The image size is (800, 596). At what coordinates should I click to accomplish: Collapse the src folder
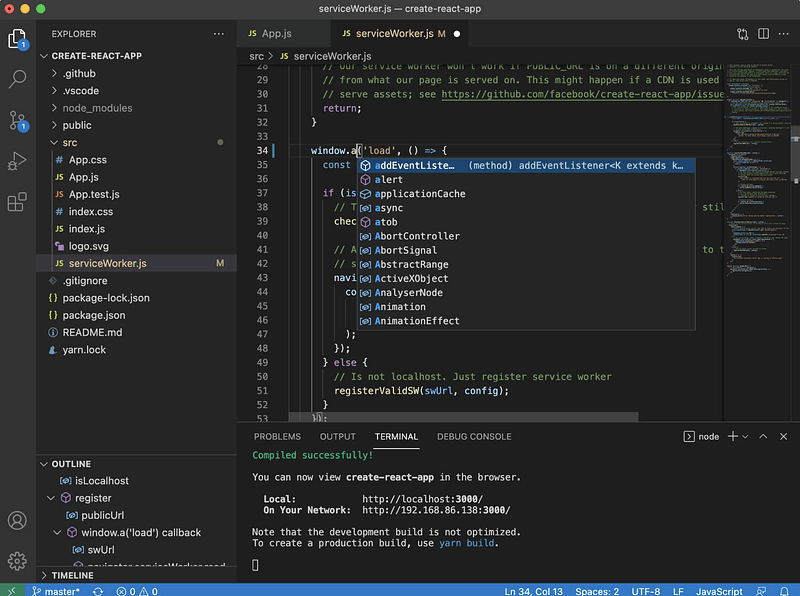(69, 143)
